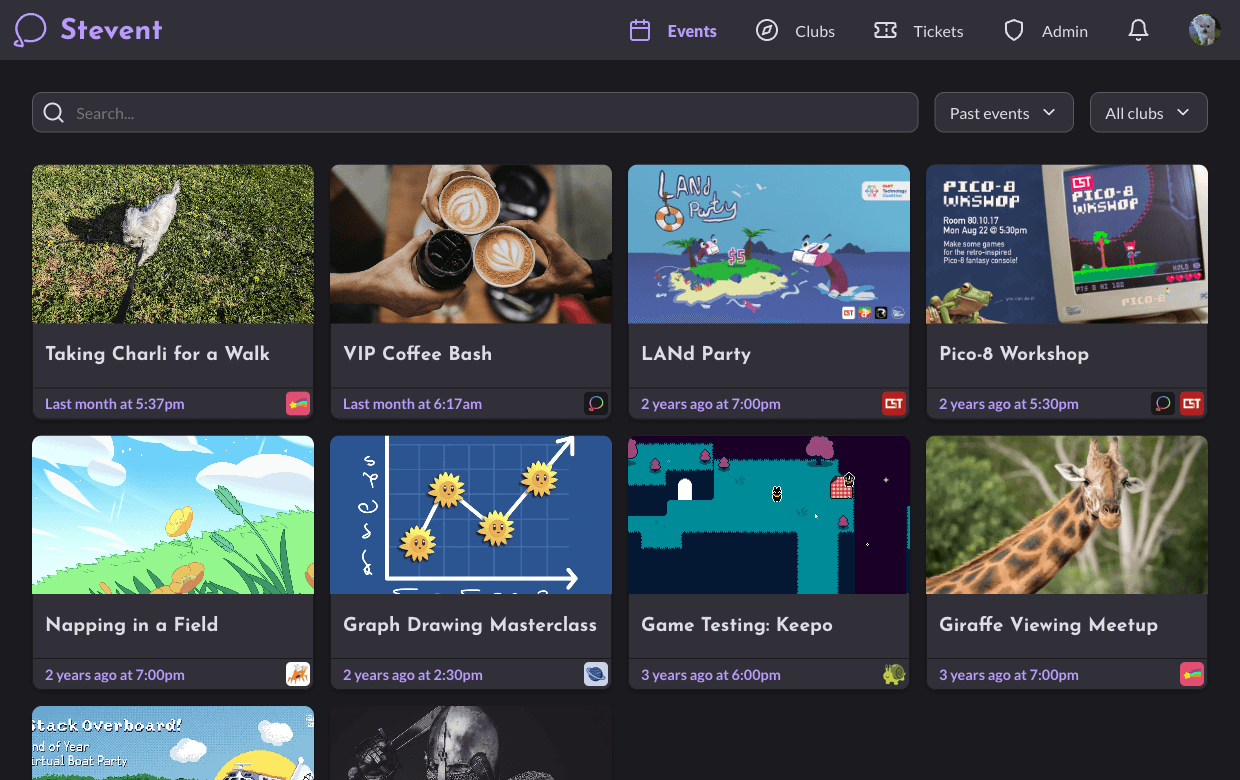This screenshot has width=1240, height=780.
Task: Click the LANd Party island thumbnail
Action: 769,244
